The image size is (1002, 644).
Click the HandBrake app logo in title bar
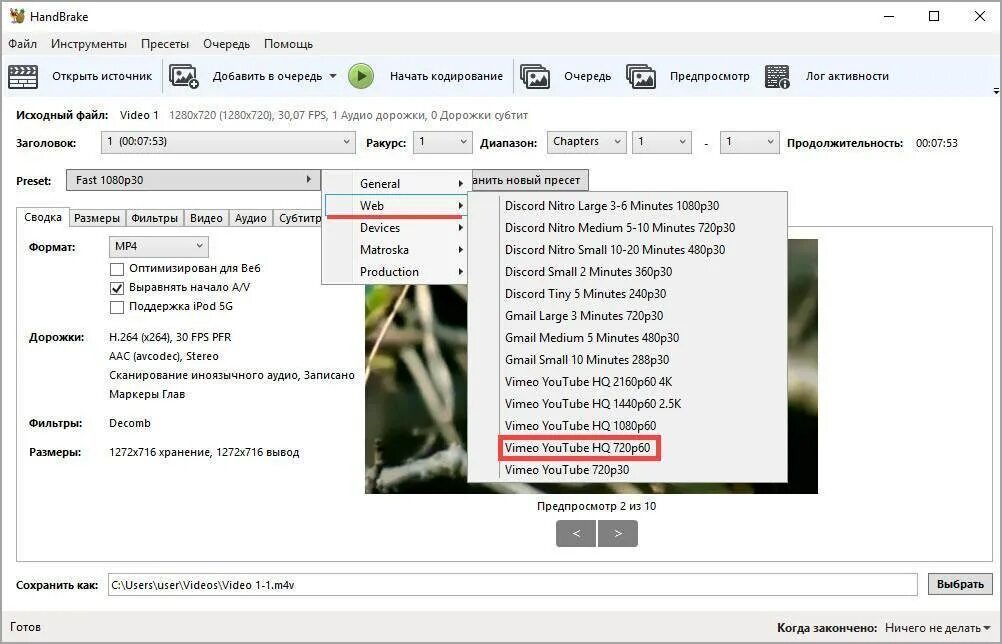coord(17,16)
